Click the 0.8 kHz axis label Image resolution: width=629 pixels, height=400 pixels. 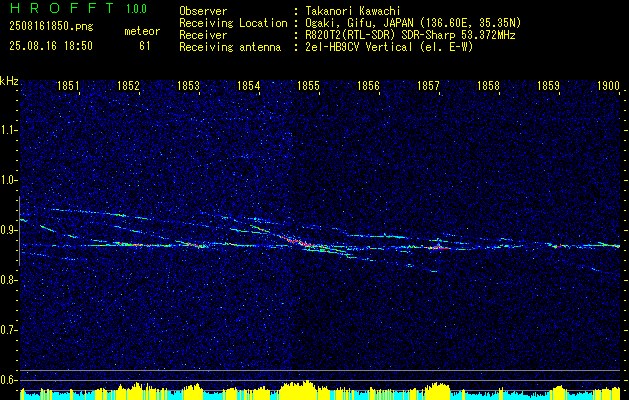pyautogui.click(x=7, y=280)
